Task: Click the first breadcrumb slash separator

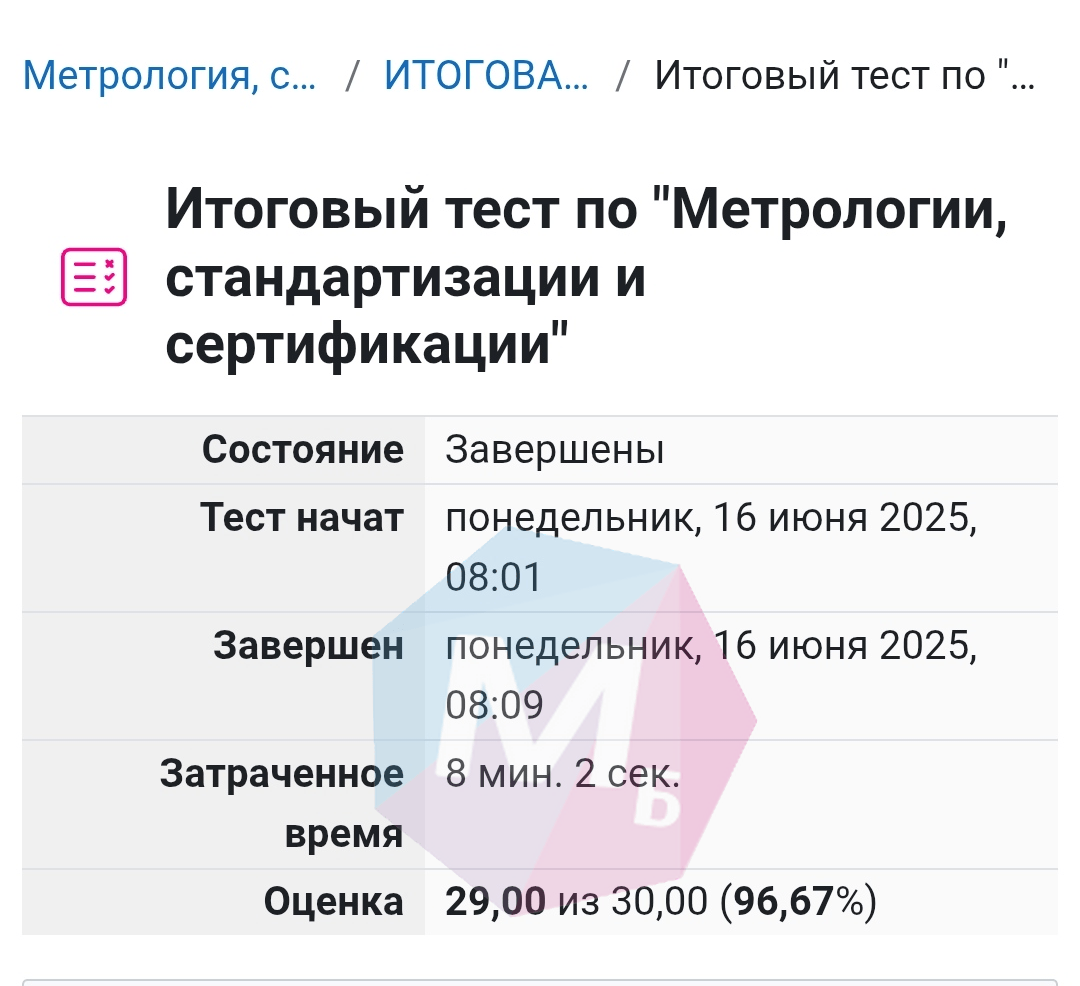Action: pyautogui.click(x=352, y=76)
